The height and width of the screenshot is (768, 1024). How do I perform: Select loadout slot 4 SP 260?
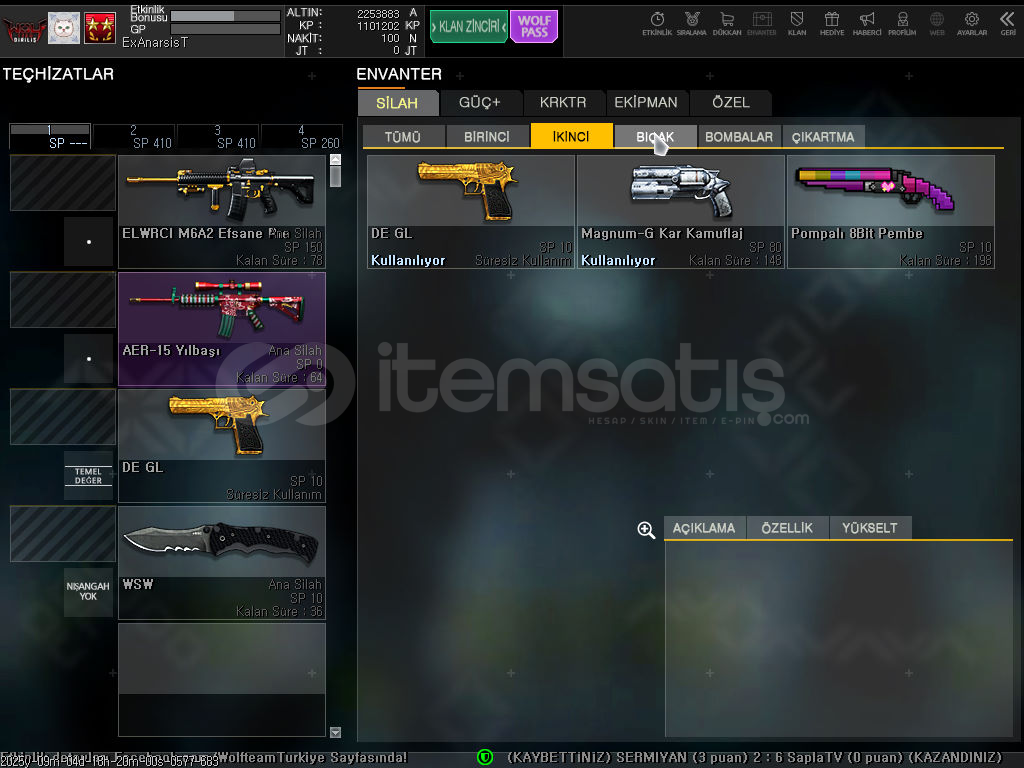coord(302,136)
